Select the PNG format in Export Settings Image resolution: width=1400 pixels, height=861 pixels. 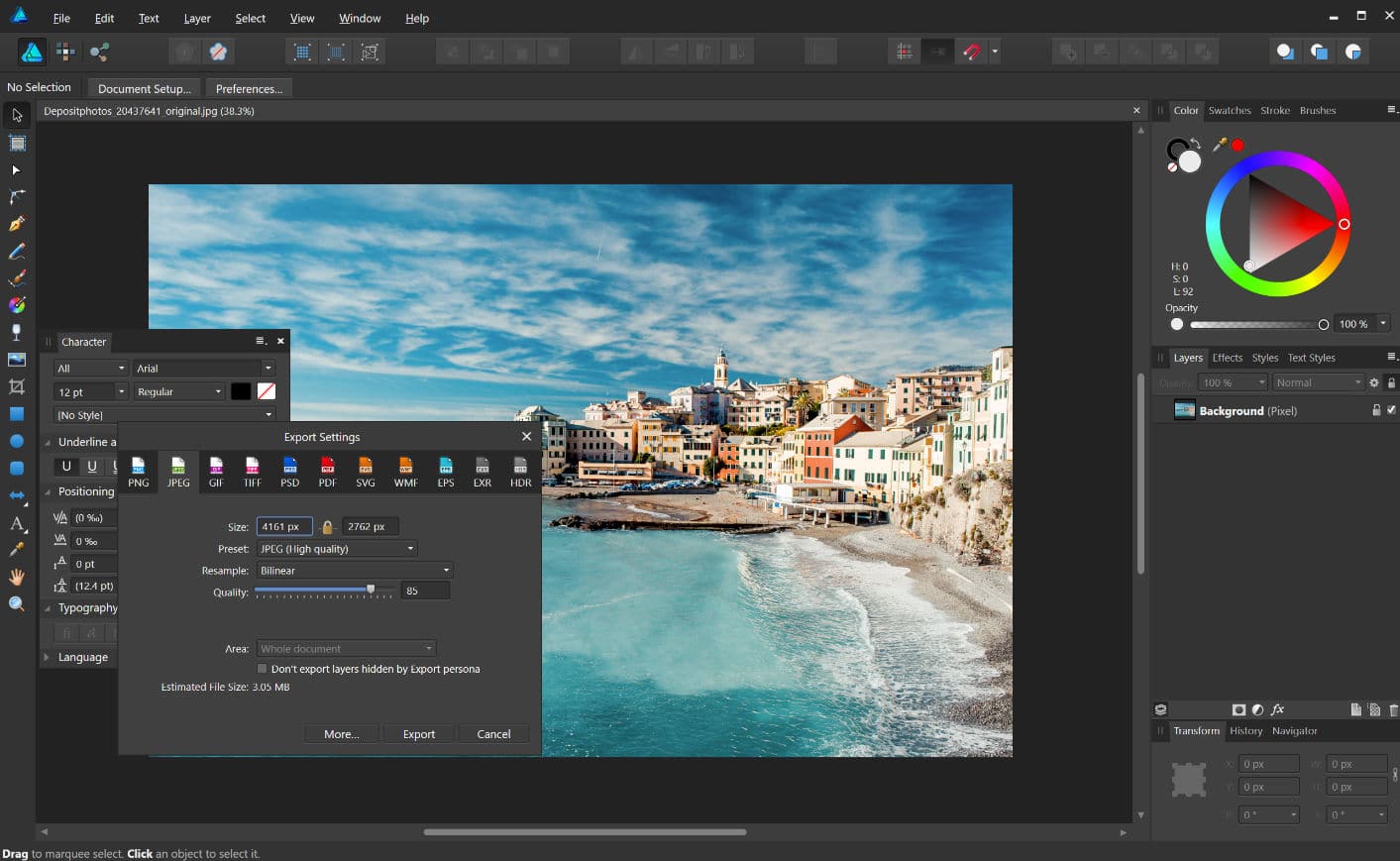(x=139, y=471)
